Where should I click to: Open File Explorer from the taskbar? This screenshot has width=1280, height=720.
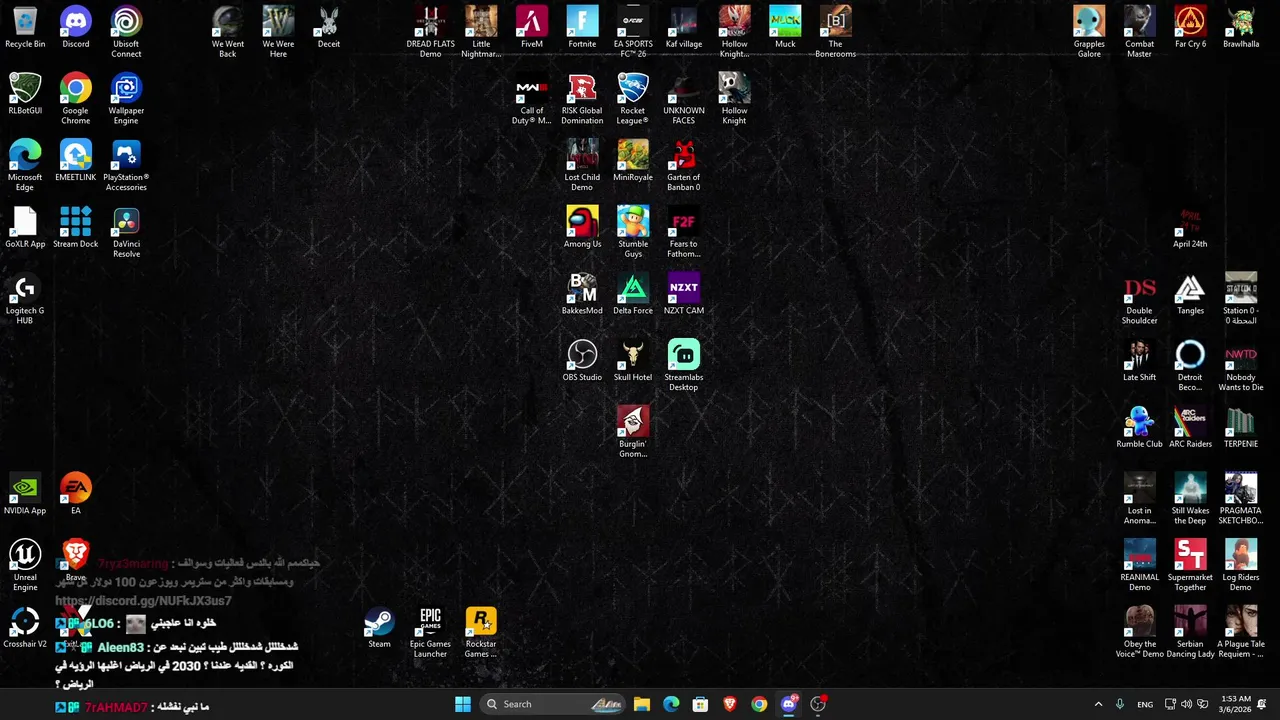(x=642, y=704)
